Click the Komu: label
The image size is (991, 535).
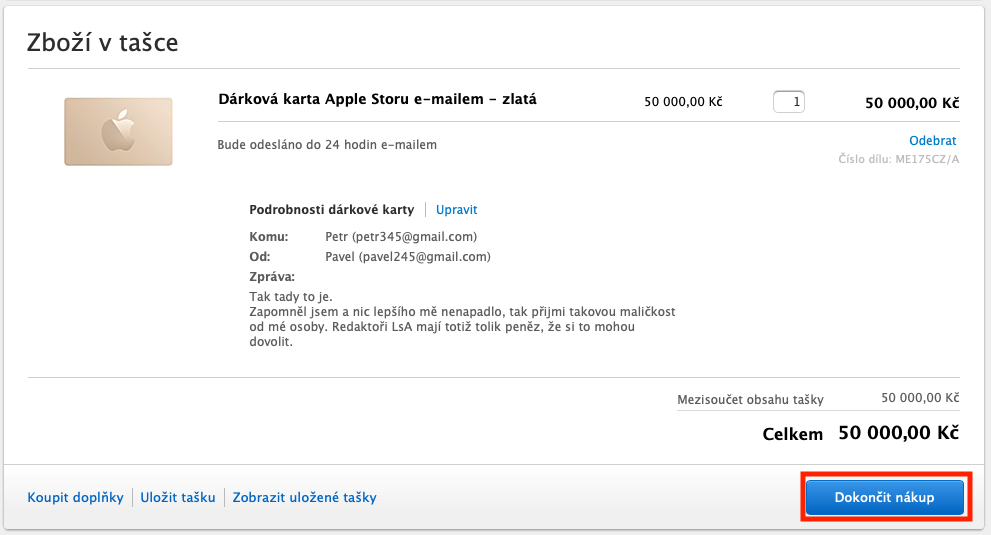click(269, 237)
